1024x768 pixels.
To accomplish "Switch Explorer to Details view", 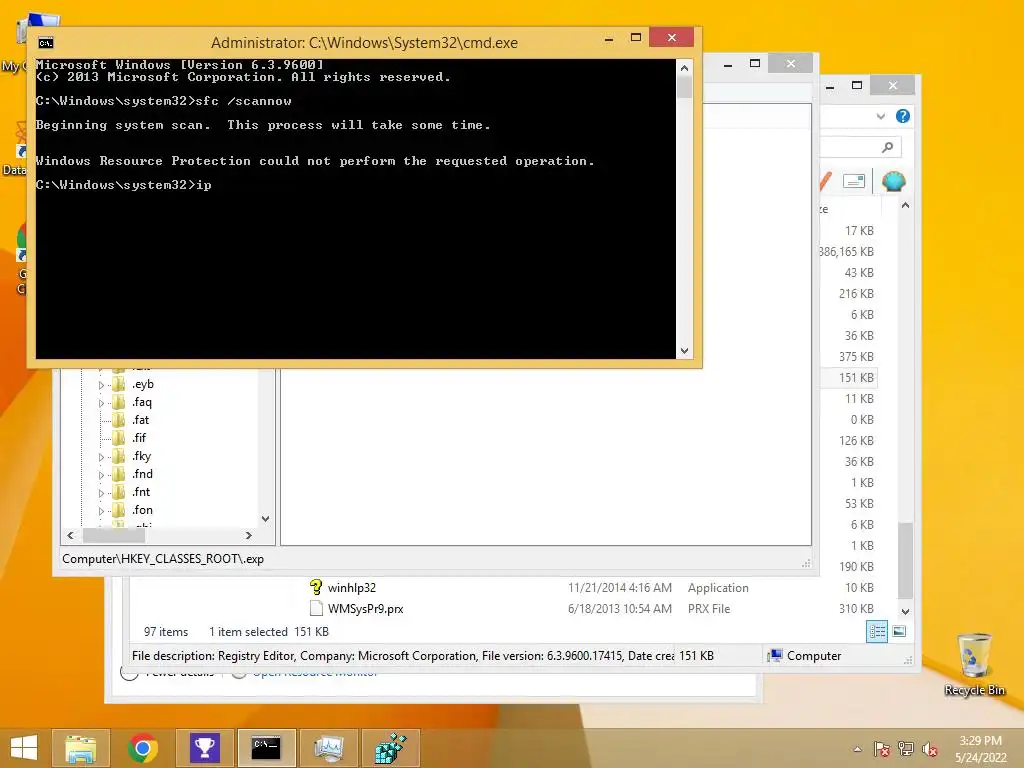I will click(x=877, y=631).
